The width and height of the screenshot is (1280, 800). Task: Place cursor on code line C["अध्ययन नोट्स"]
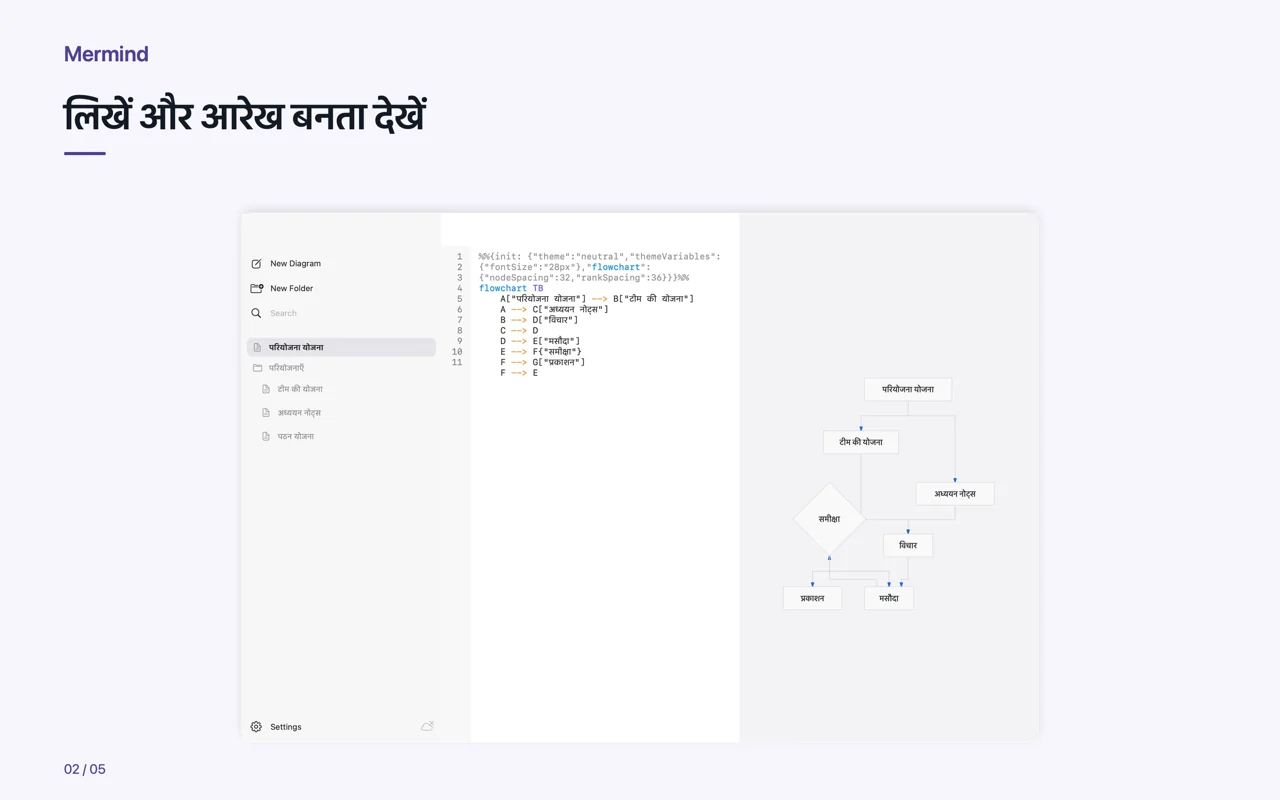tap(554, 309)
